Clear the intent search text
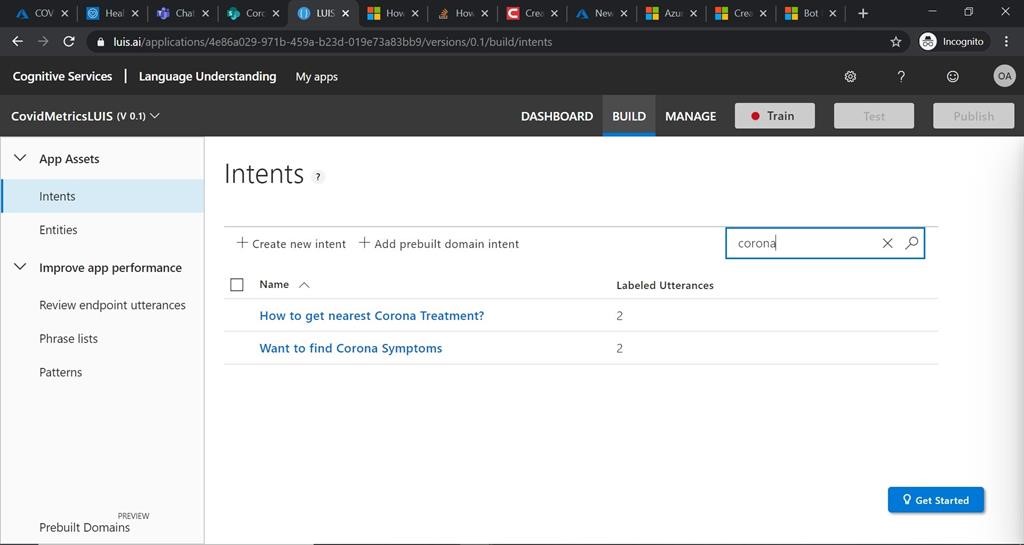The height and width of the screenshot is (545, 1024). click(x=887, y=243)
